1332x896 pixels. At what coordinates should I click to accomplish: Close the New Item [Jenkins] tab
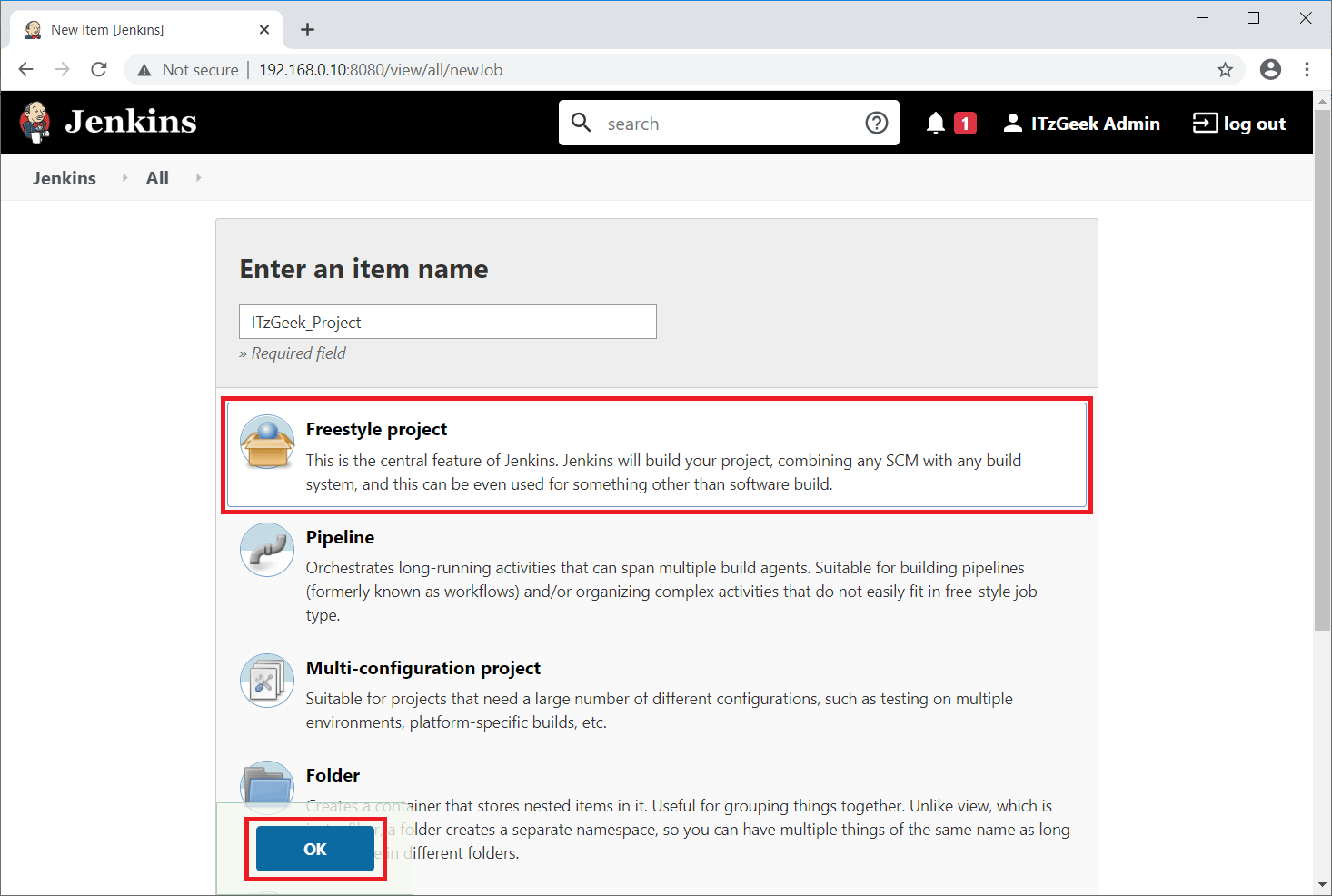[x=264, y=30]
